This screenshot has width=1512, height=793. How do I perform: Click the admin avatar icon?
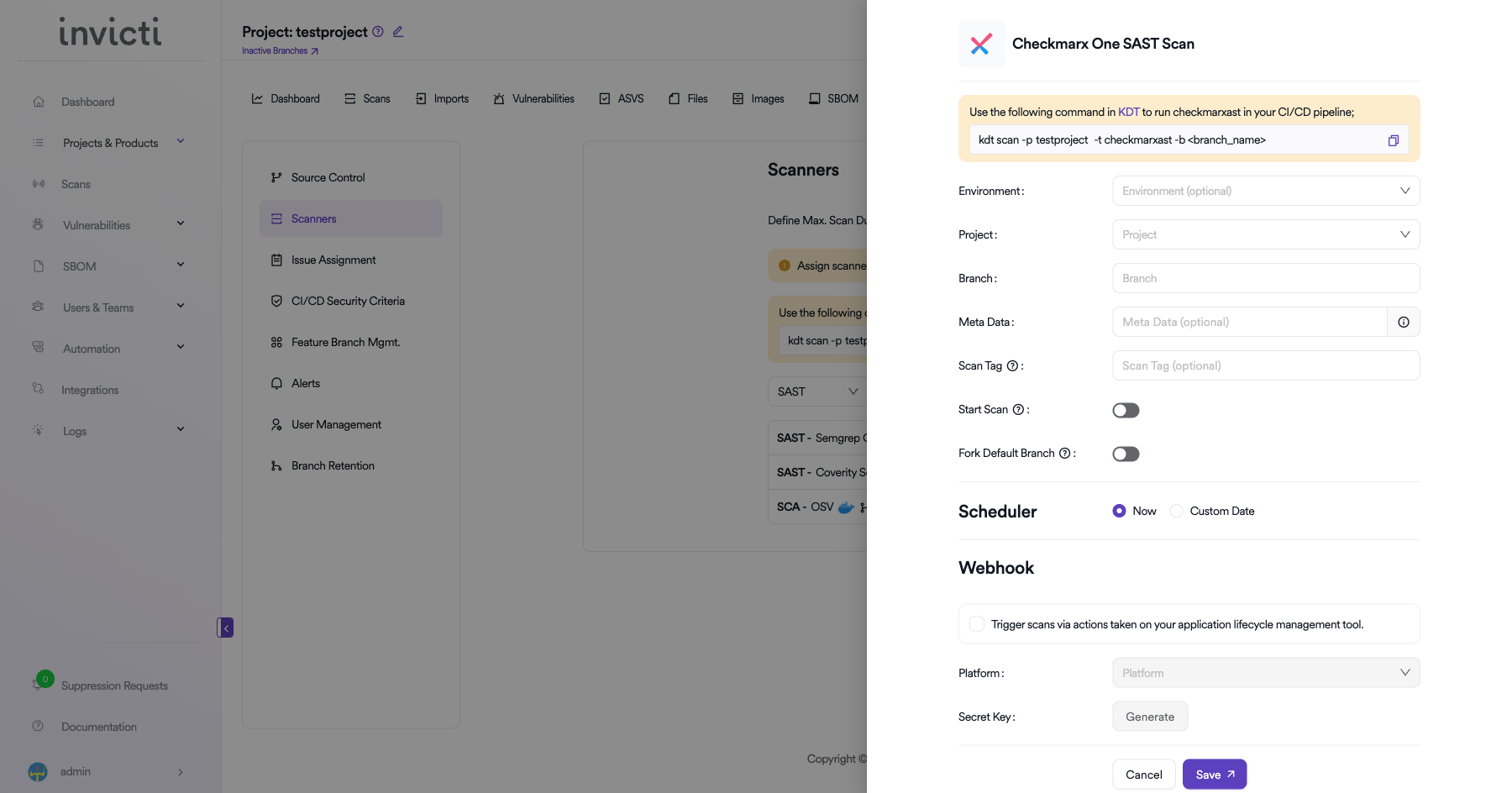[x=38, y=771]
